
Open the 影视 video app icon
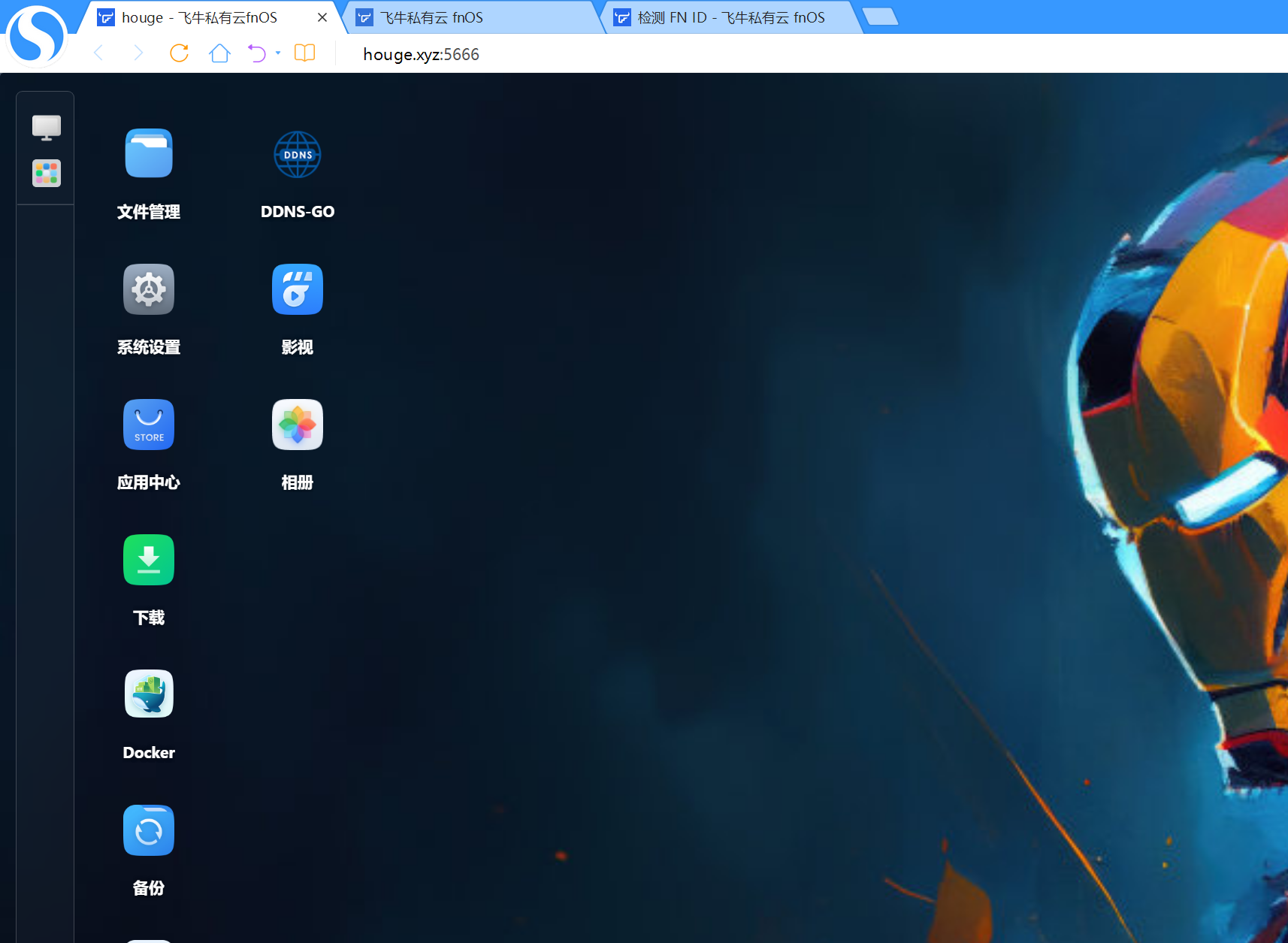coord(298,289)
